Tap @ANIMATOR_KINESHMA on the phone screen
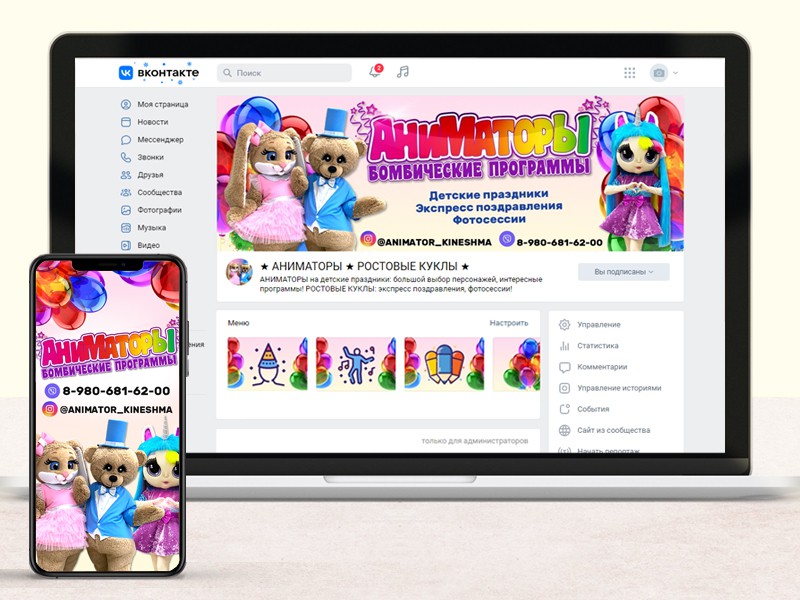The width and height of the screenshot is (800, 600). [x=116, y=410]
